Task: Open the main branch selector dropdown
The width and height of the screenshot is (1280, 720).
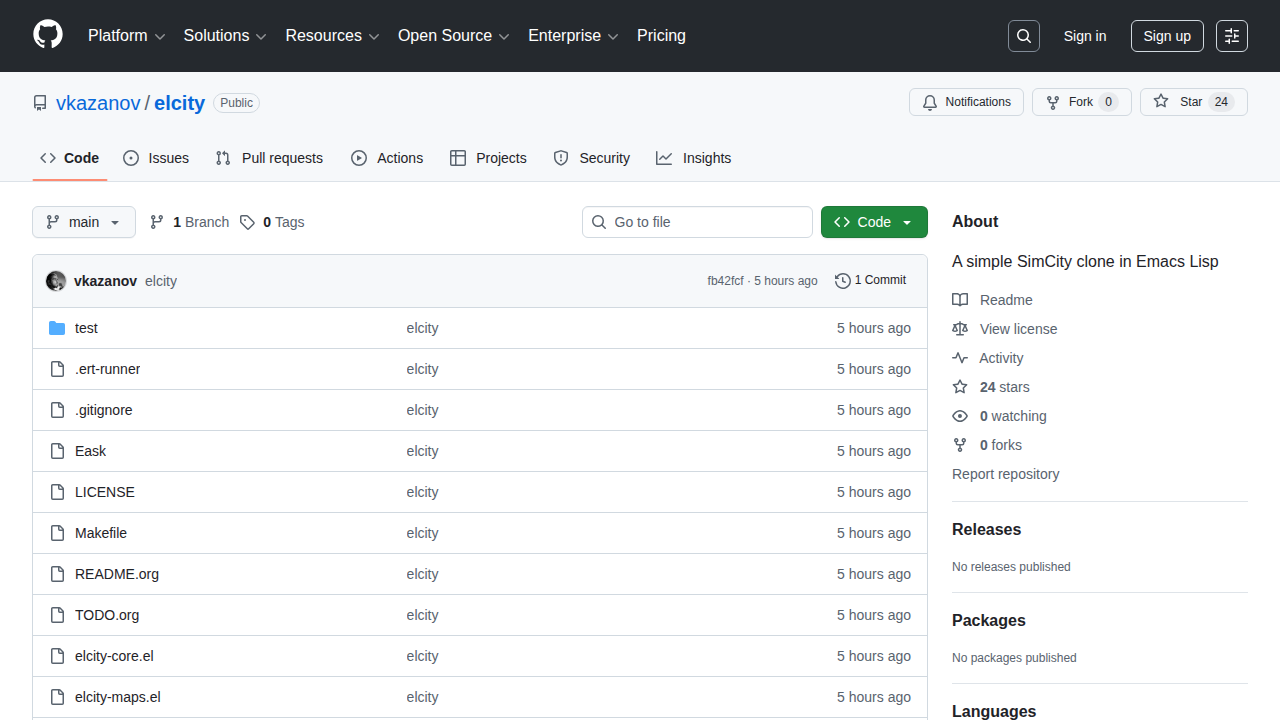Action: click(x=84, y=222)
